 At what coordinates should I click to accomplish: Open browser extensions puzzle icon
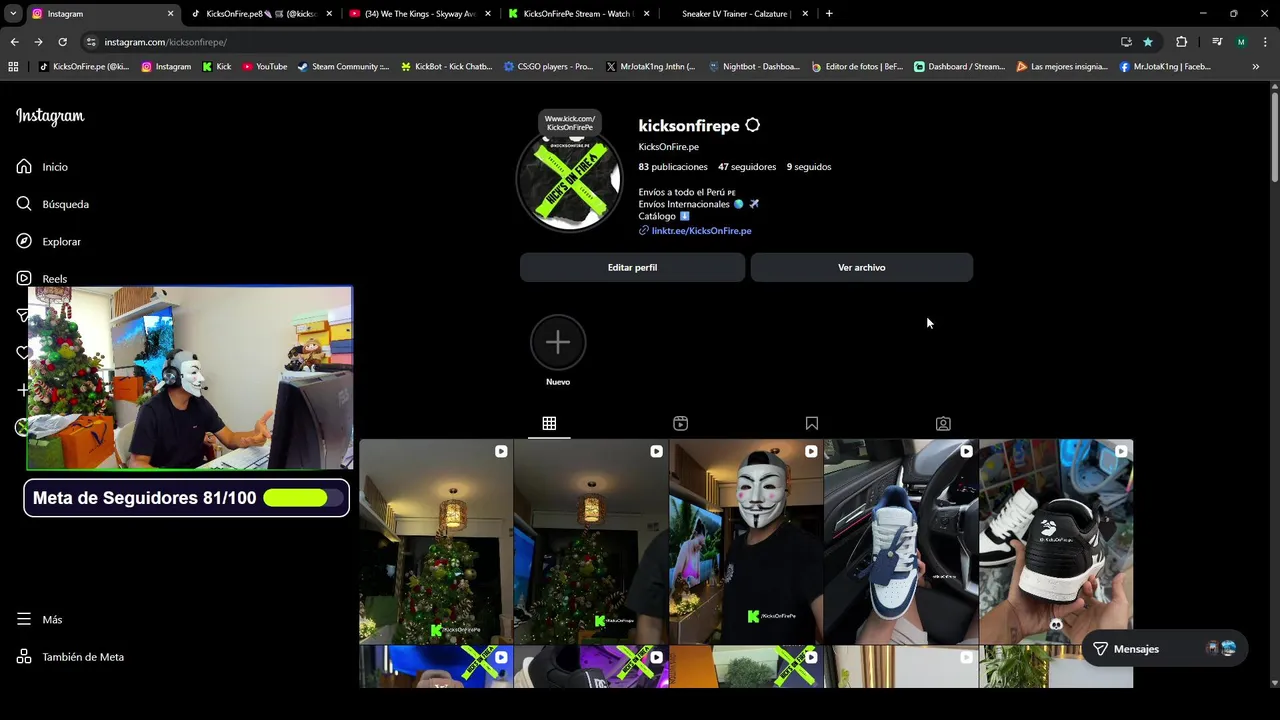click(1181, 42)
